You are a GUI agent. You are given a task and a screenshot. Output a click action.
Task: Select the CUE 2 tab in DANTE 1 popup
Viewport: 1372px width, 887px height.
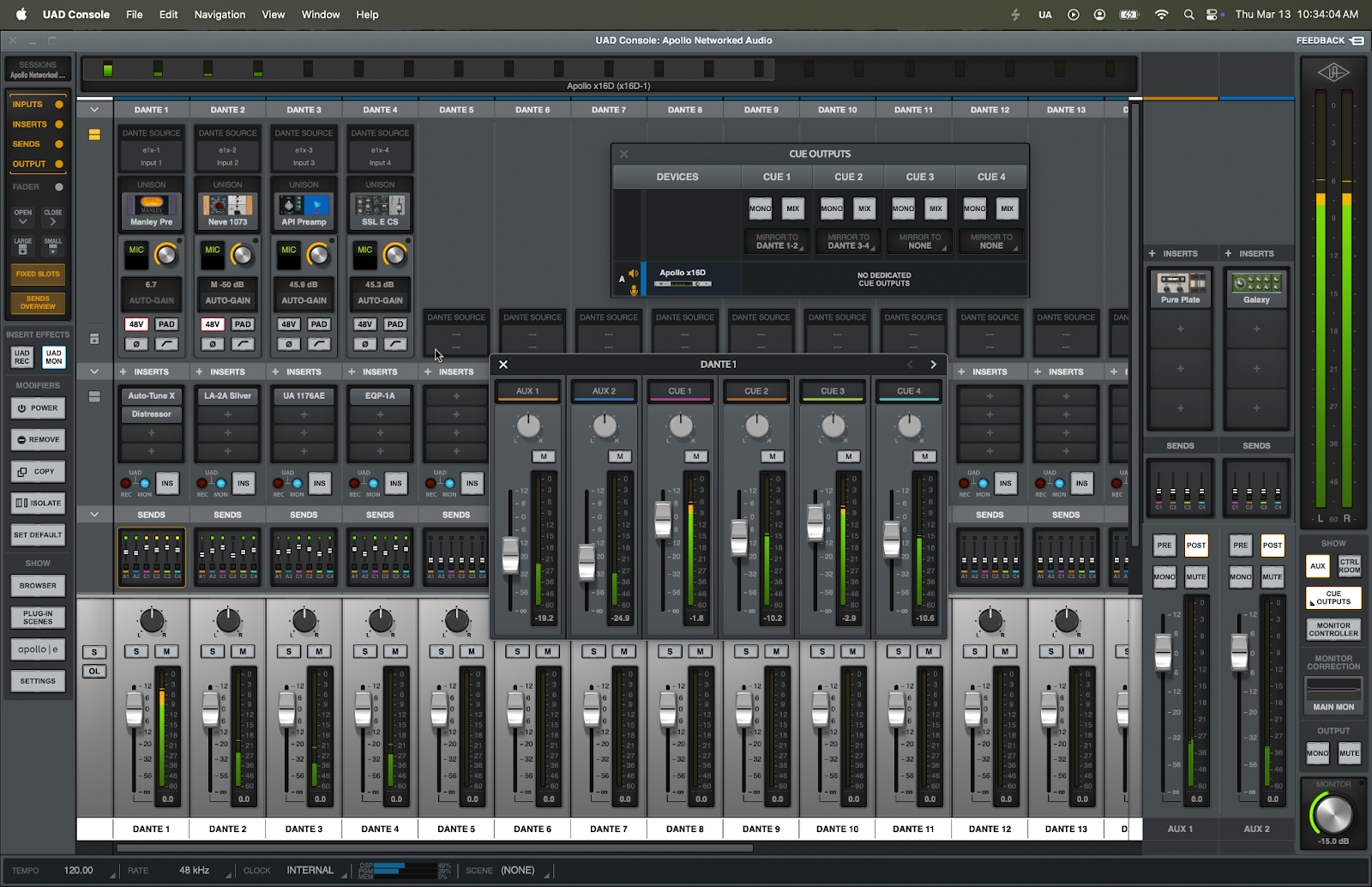(756, 391)
